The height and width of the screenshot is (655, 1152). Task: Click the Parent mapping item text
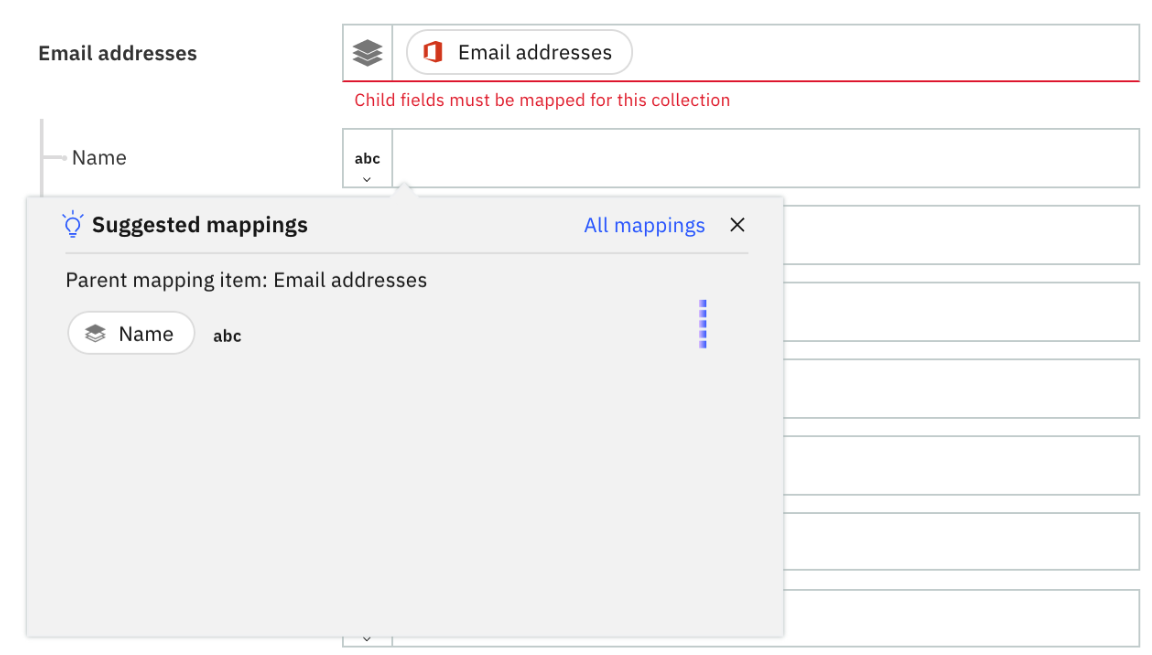tap(246, 280)
